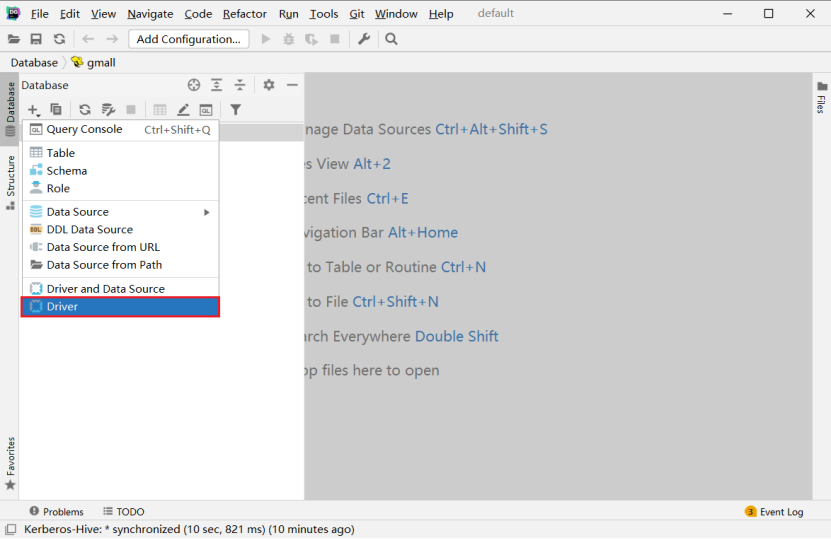Click the Run with Coverage icon

tap(311, 39)
